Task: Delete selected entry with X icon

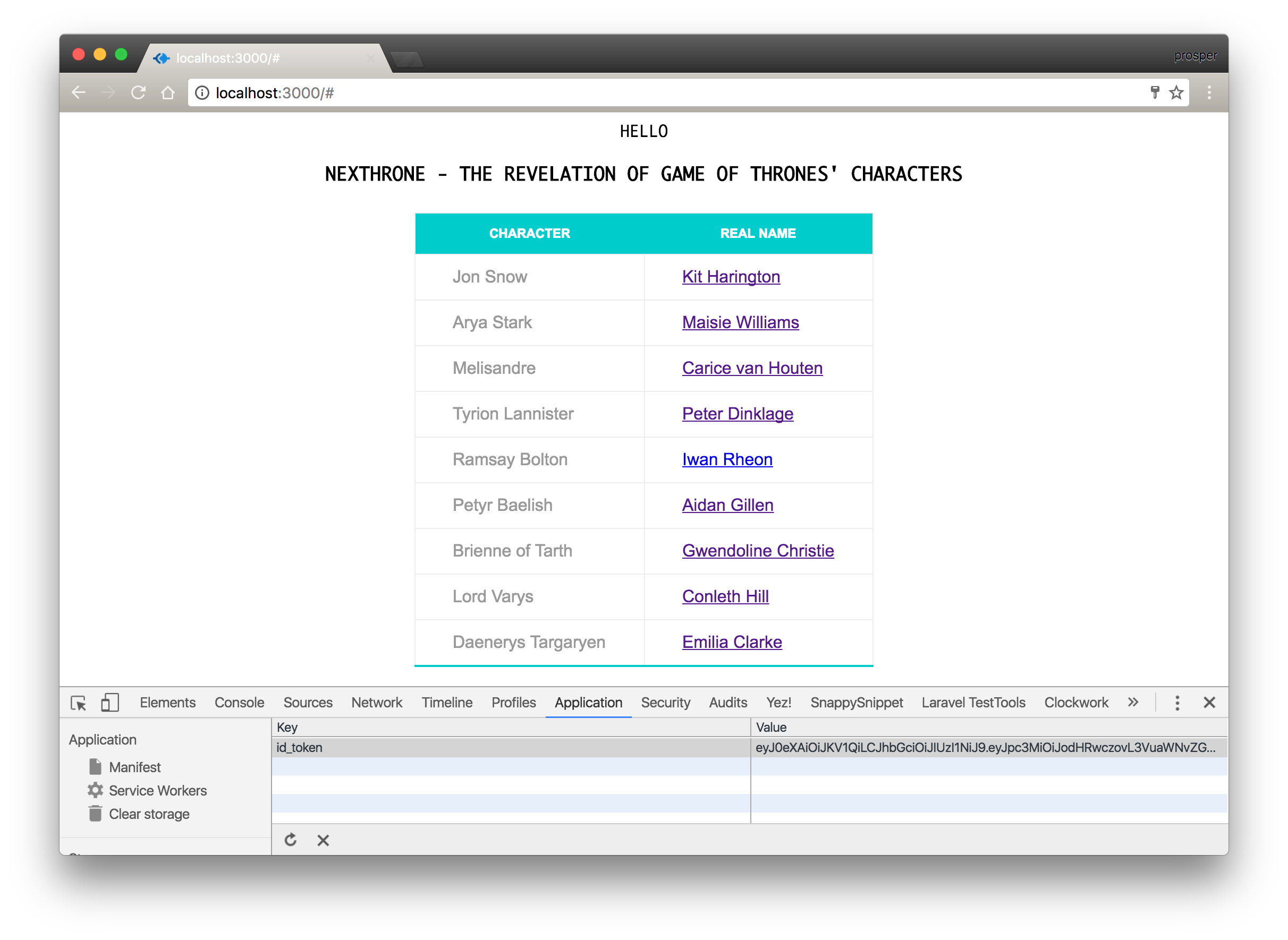Action: coord(323,840)
